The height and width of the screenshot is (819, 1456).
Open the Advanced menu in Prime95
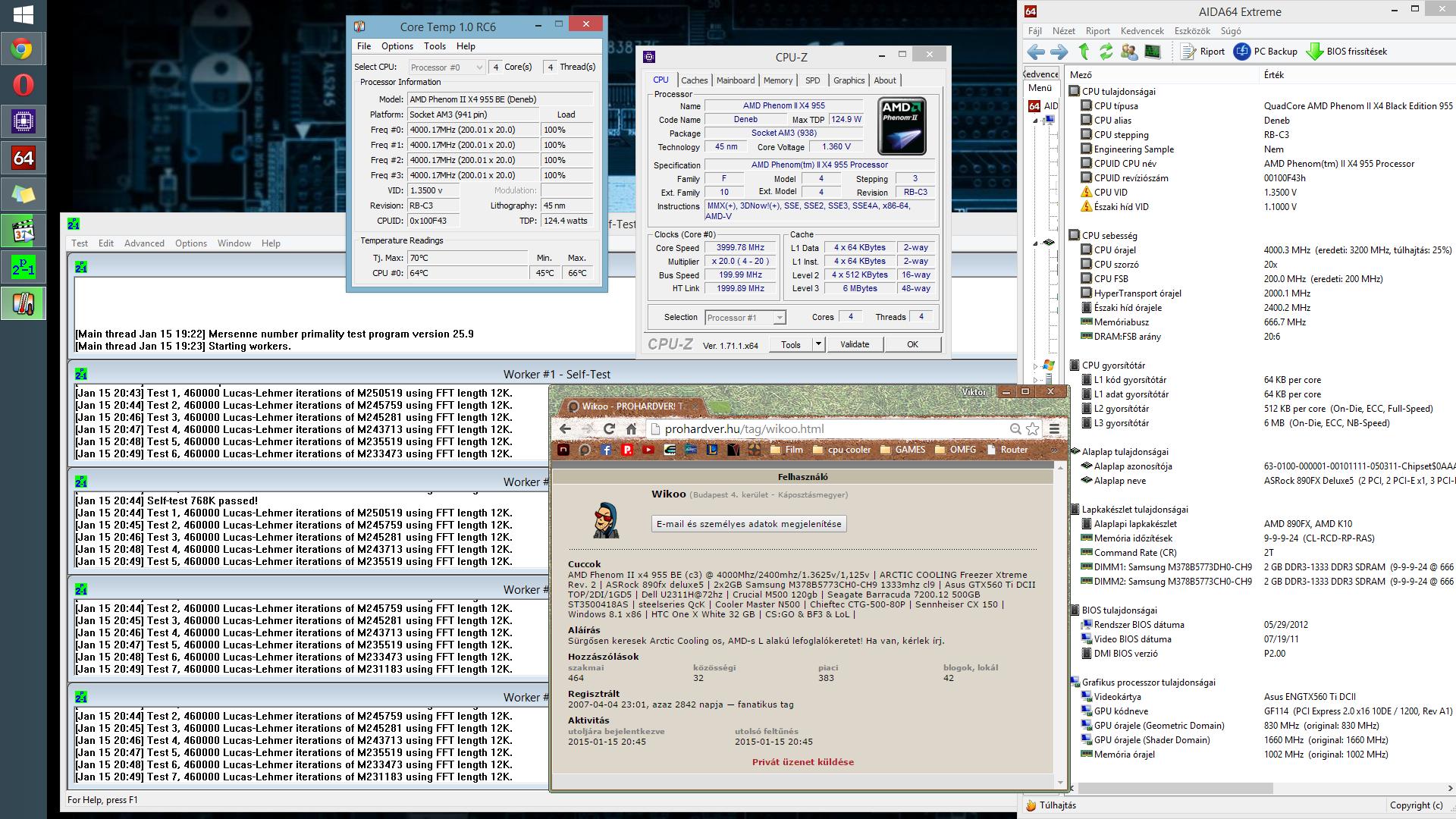pos(144,243)
